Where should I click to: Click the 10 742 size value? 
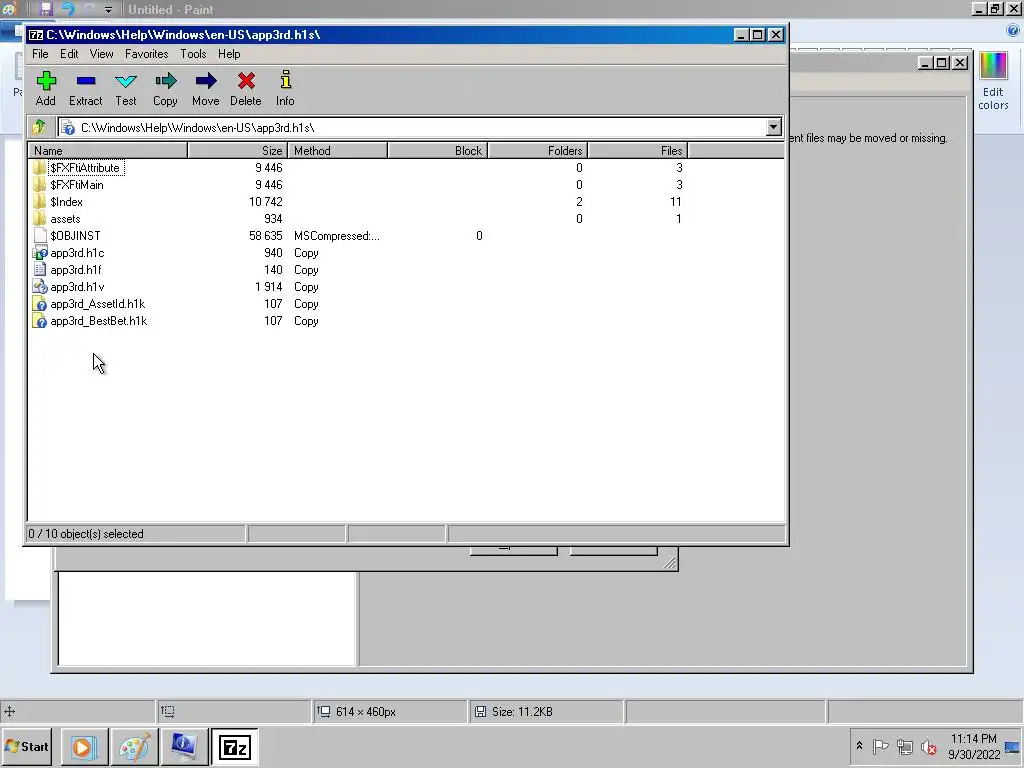tap(266, 202)
